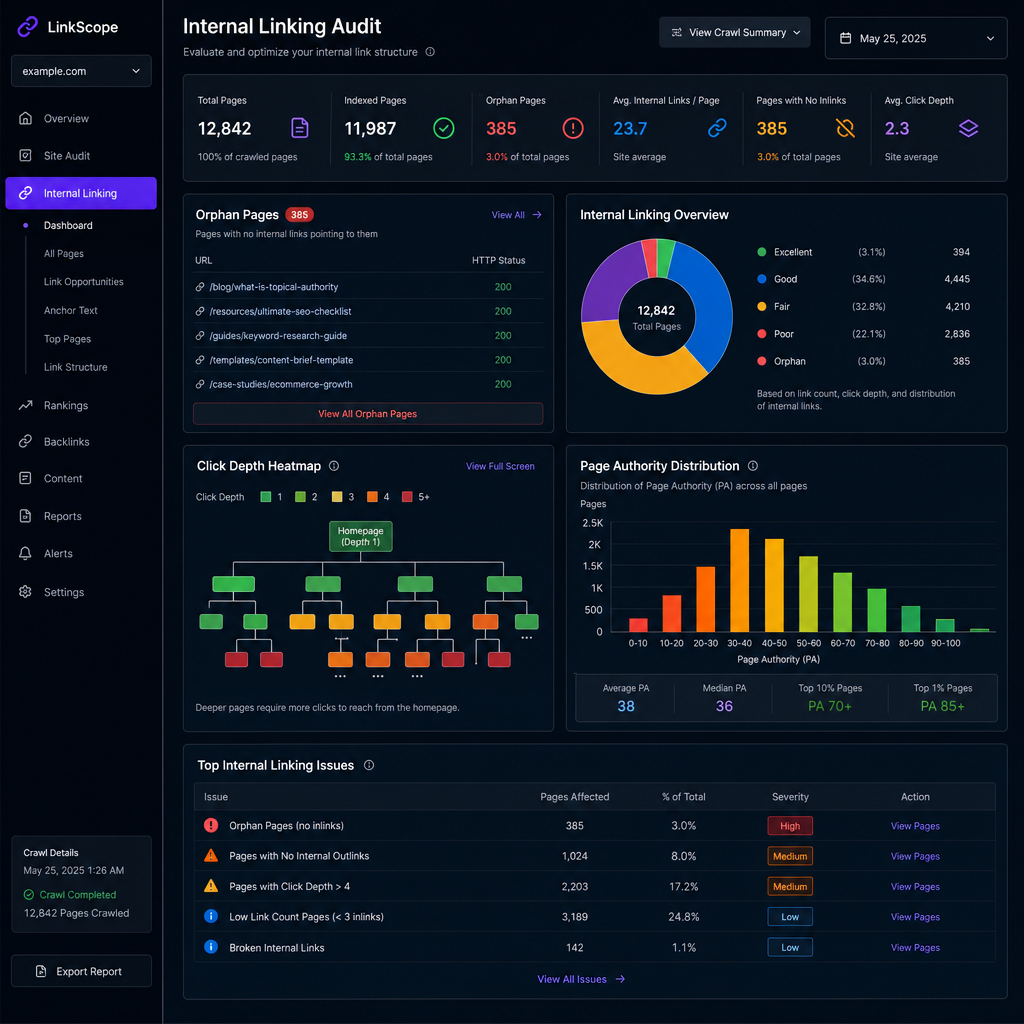Image resolution: width=1024 pixels, height=1024 pixels.
Task: Click info icon next to Top Internal Linking Issues
Action: 369,765
